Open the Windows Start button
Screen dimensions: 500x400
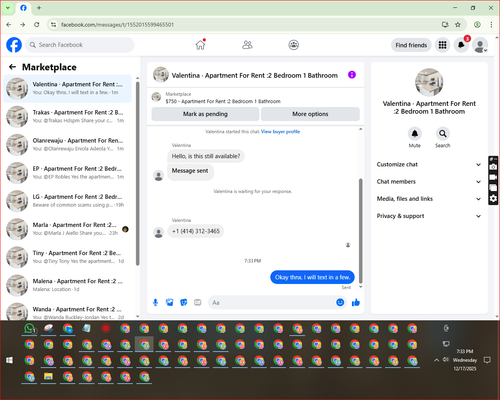9,360
